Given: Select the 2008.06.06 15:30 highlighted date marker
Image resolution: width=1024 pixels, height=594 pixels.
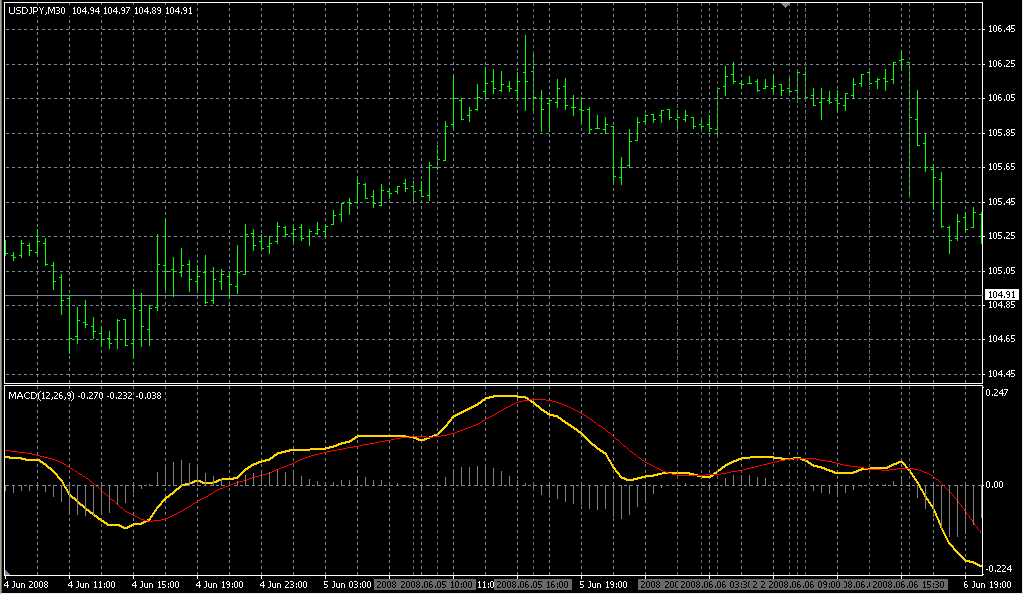Looking at the screenshot, I should 912,584.
